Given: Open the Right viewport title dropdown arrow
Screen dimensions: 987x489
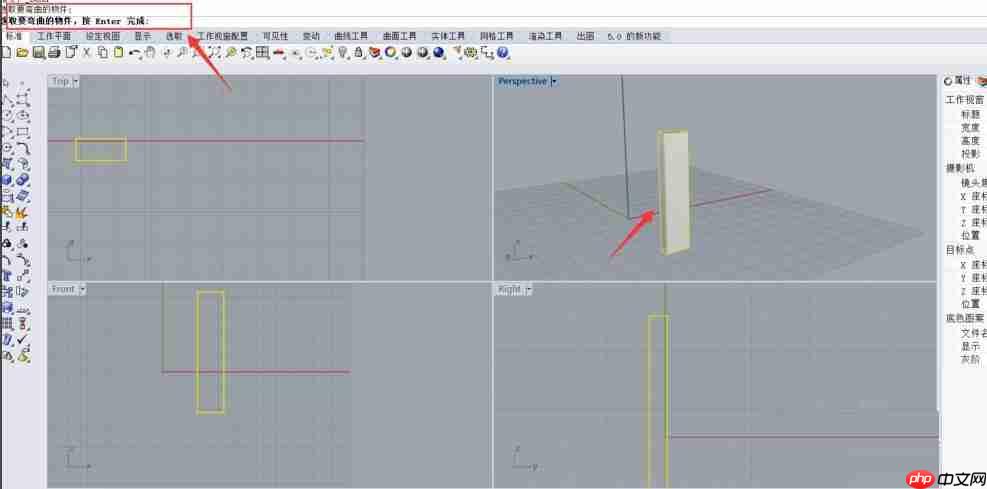Looking at the screenshot, I should [x=529, y=289].
